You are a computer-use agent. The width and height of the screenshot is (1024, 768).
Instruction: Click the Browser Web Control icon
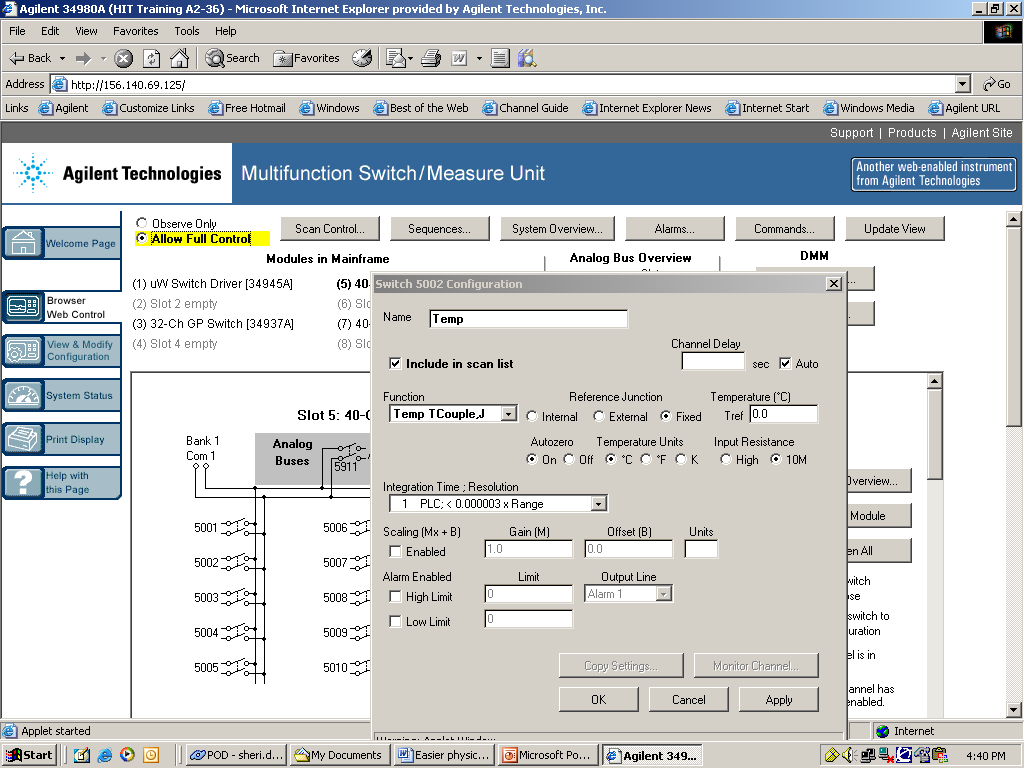(x=24, y=307)
